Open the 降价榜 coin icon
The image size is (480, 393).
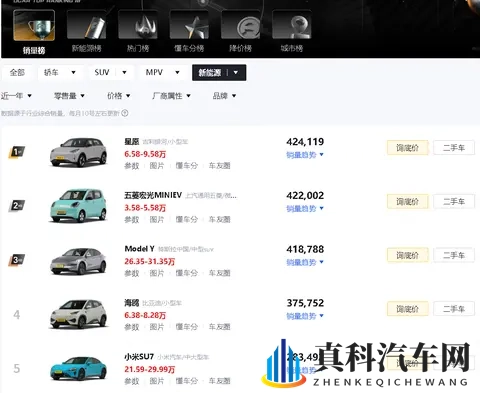241,25
